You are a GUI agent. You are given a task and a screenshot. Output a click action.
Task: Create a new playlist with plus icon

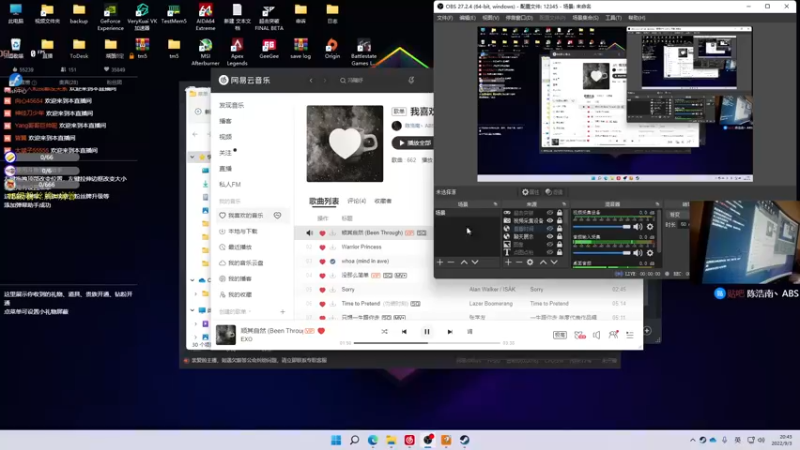coord(283,311)
